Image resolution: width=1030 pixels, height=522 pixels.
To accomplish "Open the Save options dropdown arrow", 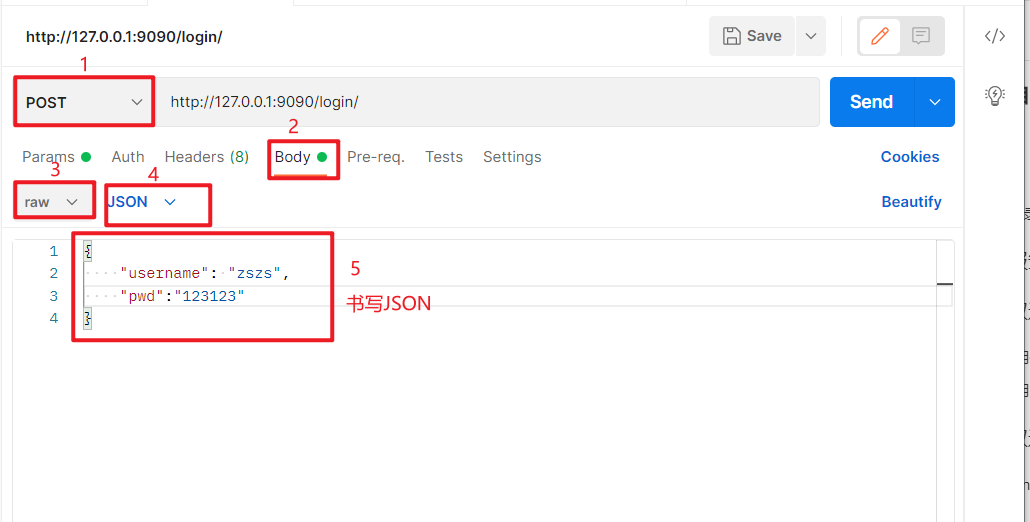I will click(811, 36).
